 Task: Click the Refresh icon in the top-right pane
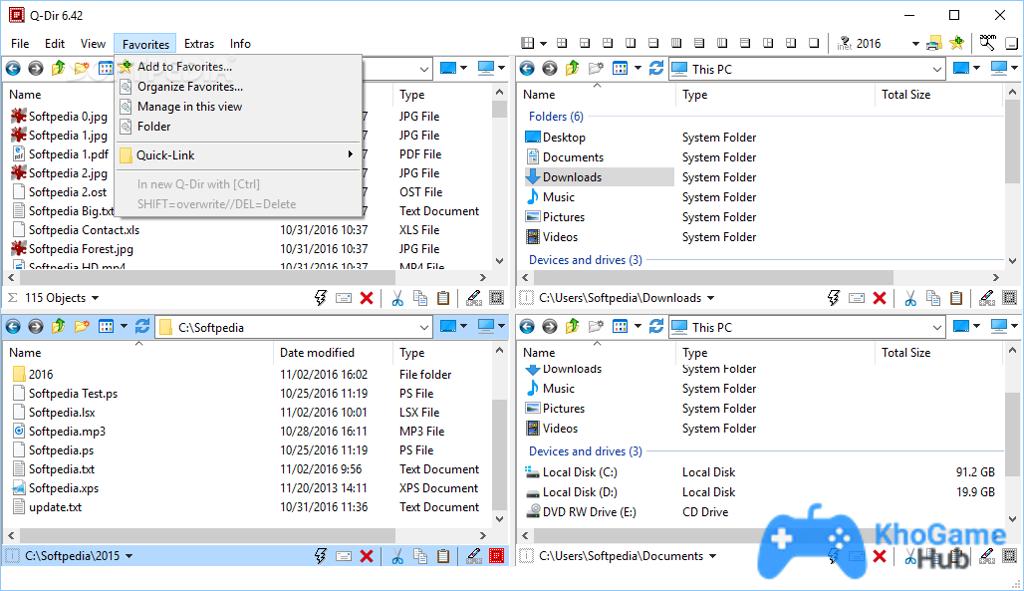pos(656,69)
